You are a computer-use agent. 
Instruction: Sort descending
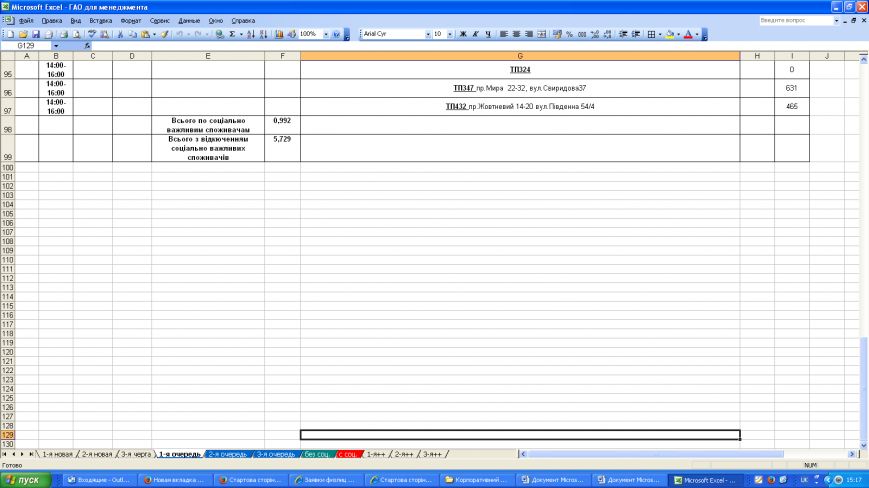[263, 34]
